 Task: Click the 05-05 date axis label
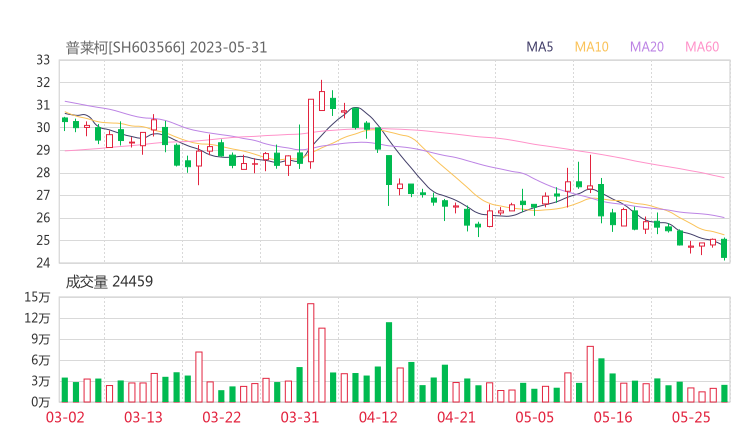(x=535, y=417)
